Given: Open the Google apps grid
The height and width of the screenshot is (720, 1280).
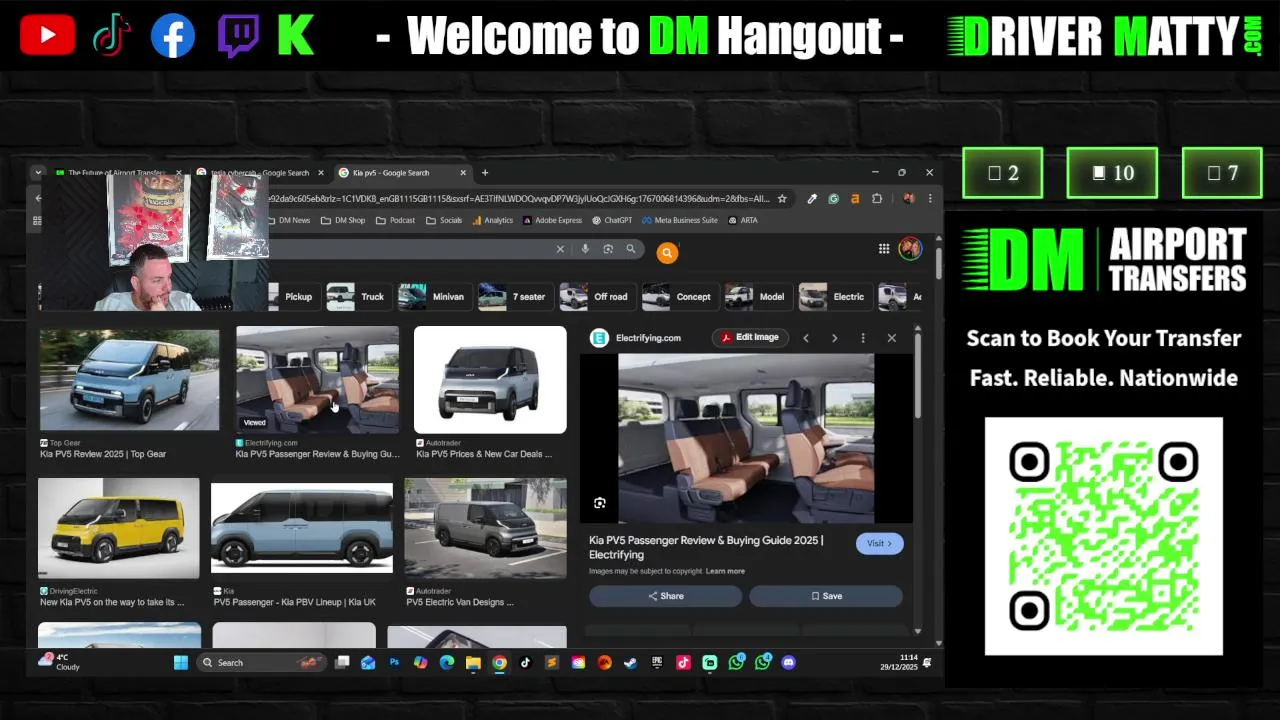Looking at the screenshot, I should pos(884,249).
